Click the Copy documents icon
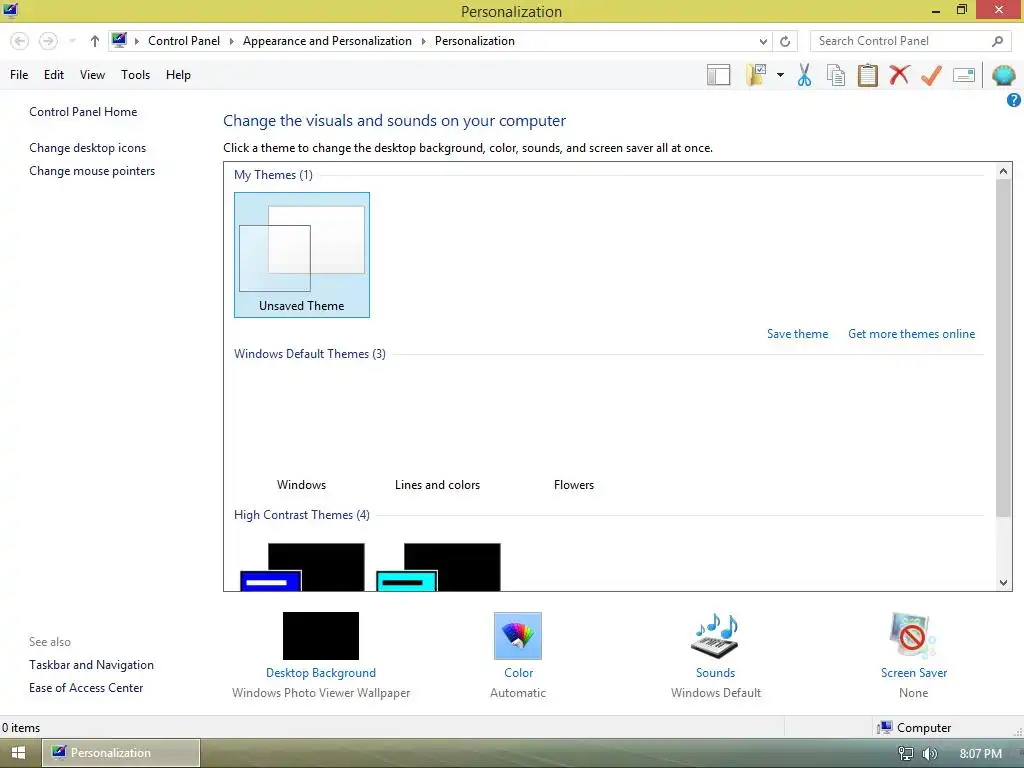The image size is (1024, 768). point(836,75)
